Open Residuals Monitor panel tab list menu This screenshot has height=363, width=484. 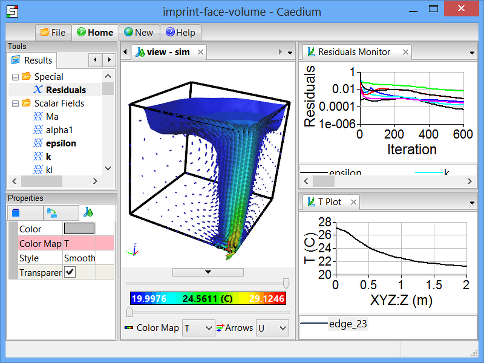tap(472, 53)
